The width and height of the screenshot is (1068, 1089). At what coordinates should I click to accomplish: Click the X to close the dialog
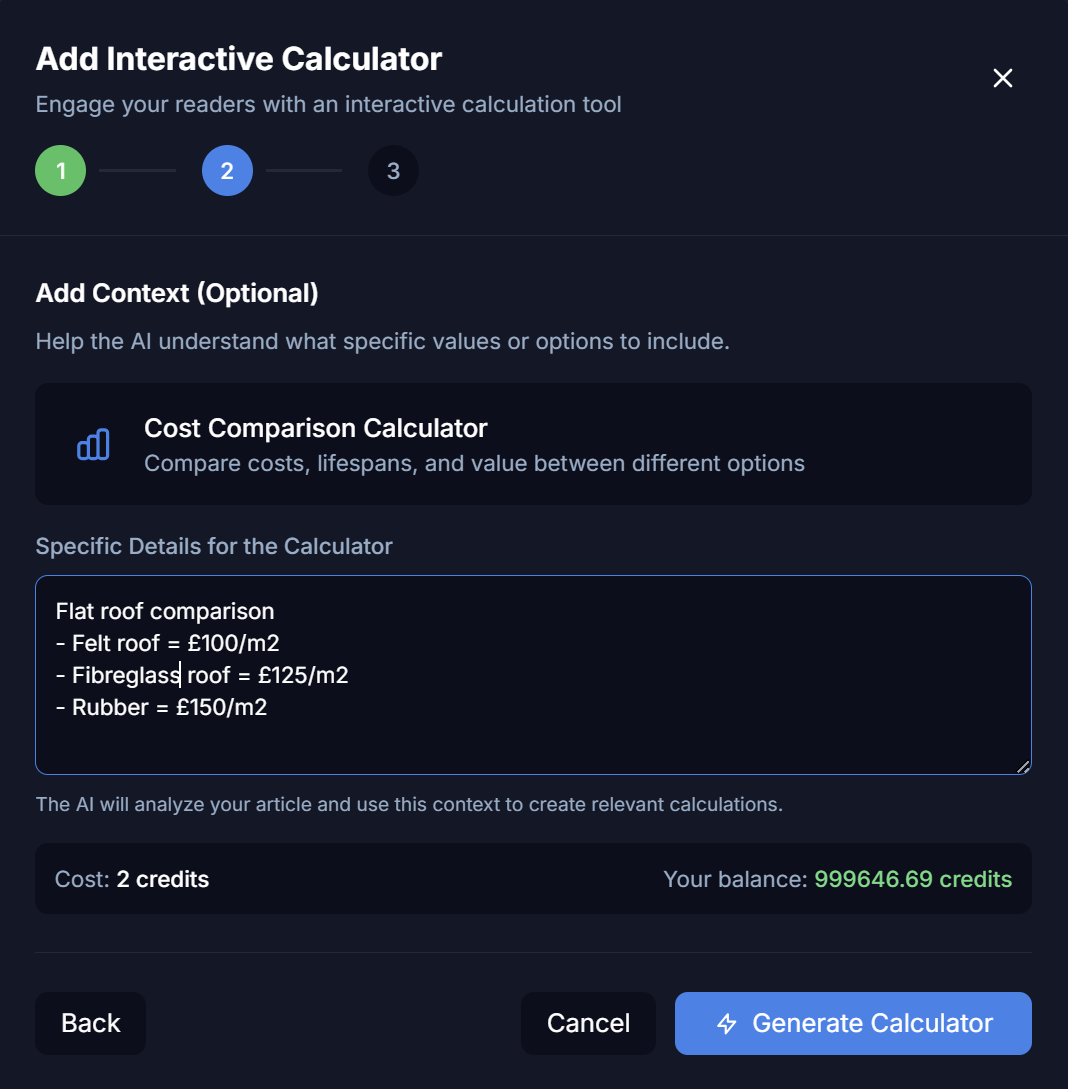point(1003,78)
